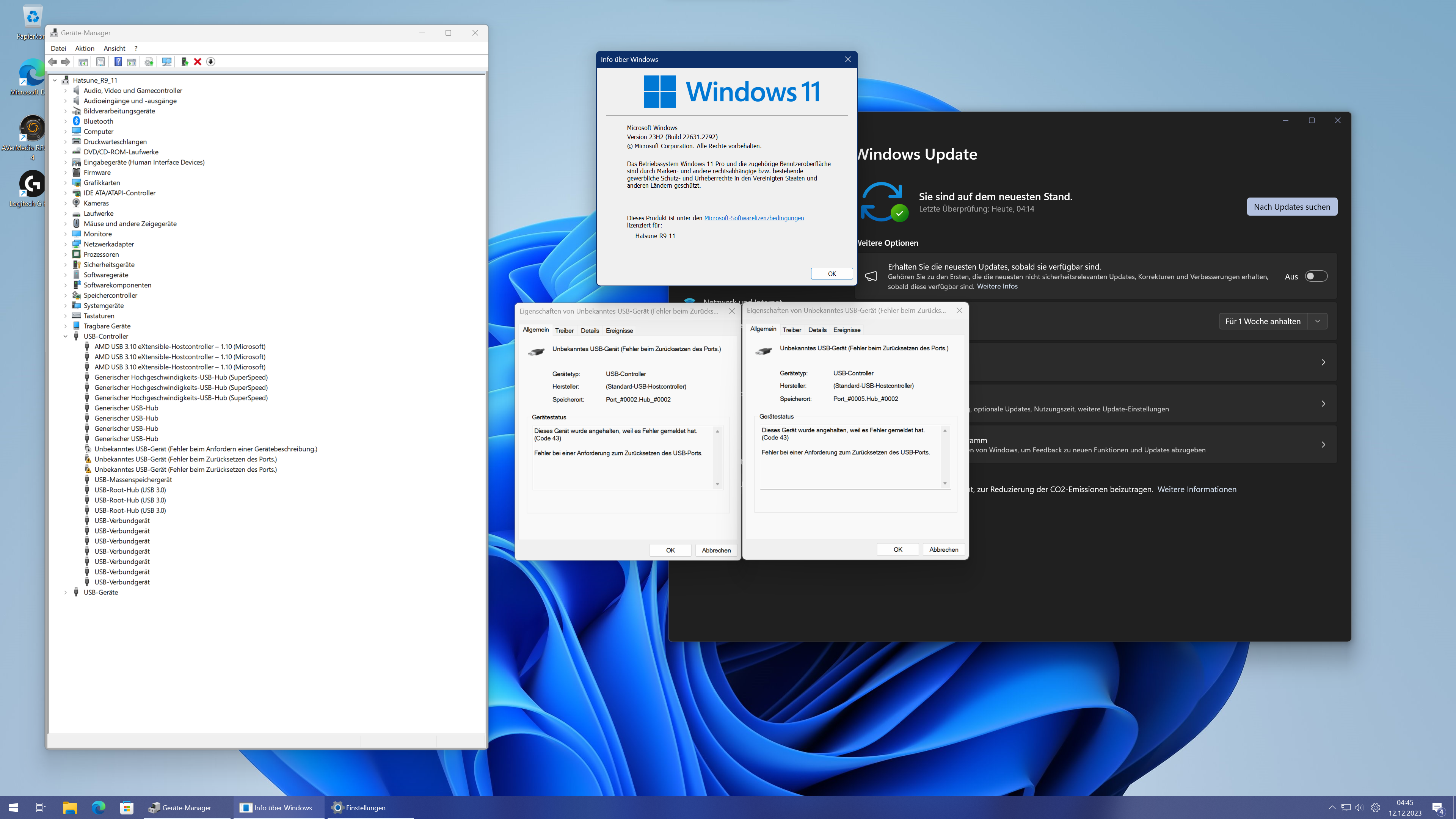Select 'USB-Massenspeichergerät' in the device tree
This screenshot has height=819, width=1456.
[x=133, y=480]
